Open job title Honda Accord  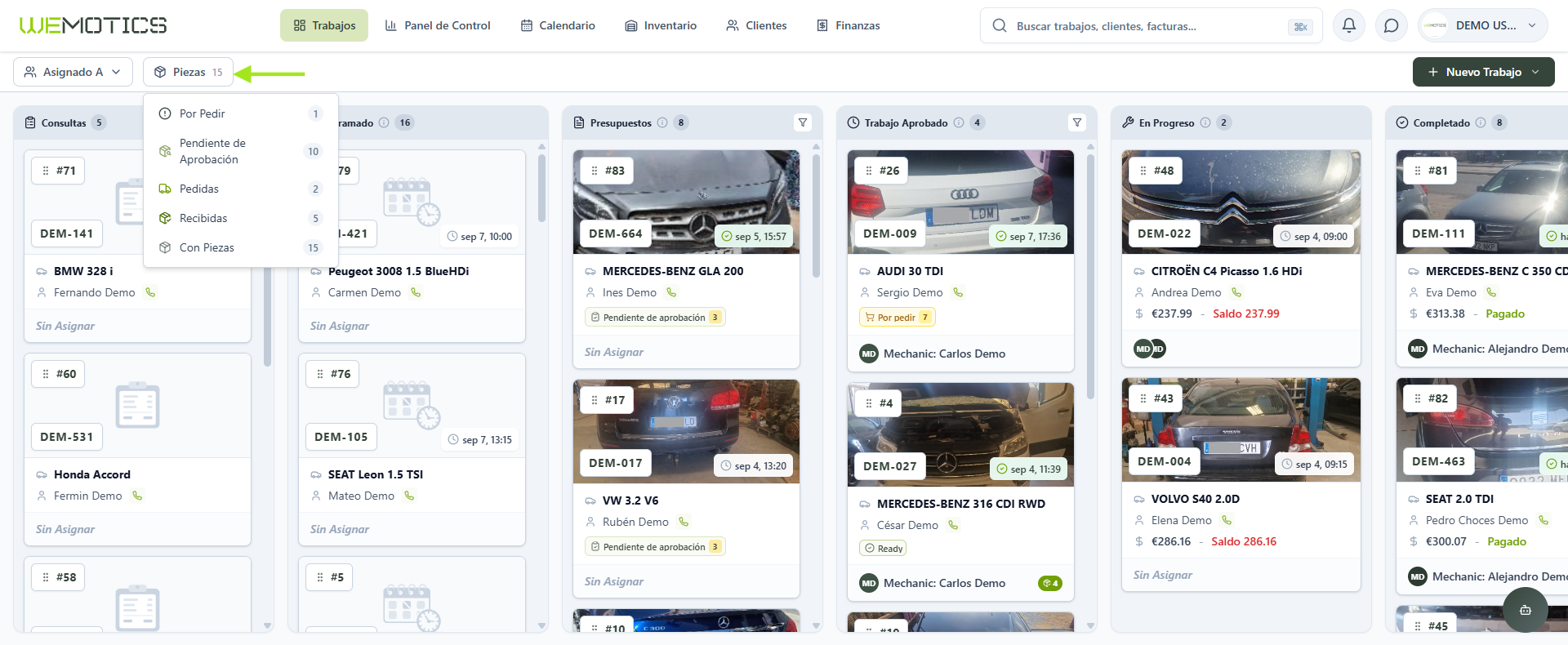click(92, 474)
